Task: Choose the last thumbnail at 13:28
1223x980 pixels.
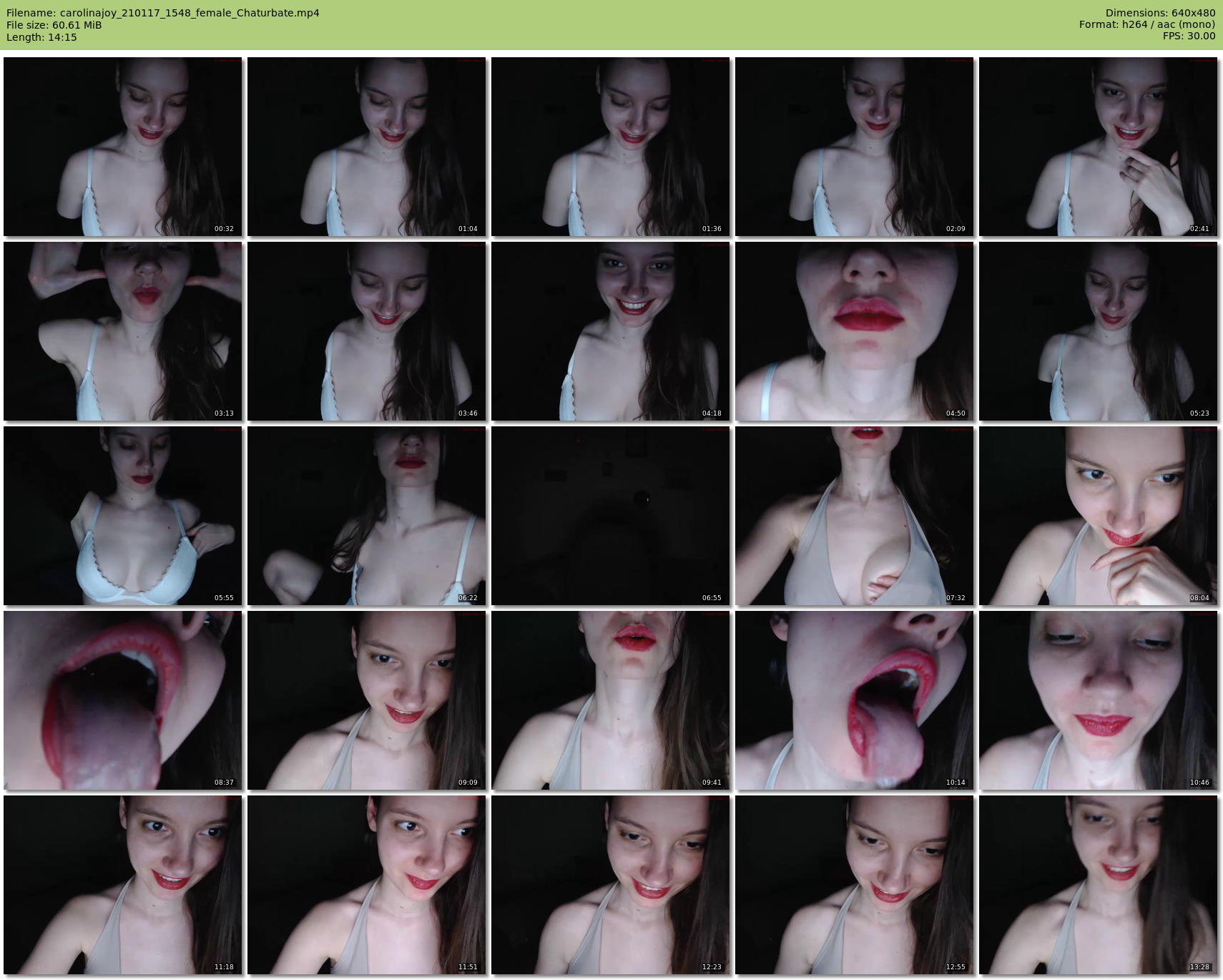Action: (1098, 885)
